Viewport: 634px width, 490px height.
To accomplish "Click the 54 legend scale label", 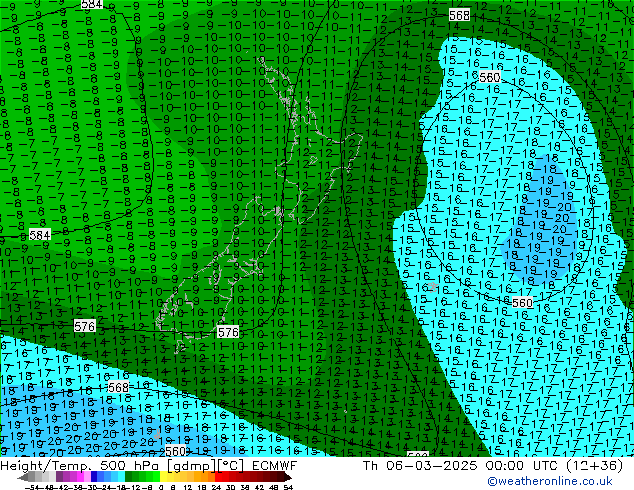I will pyautogui.click(x=288, y=487).
